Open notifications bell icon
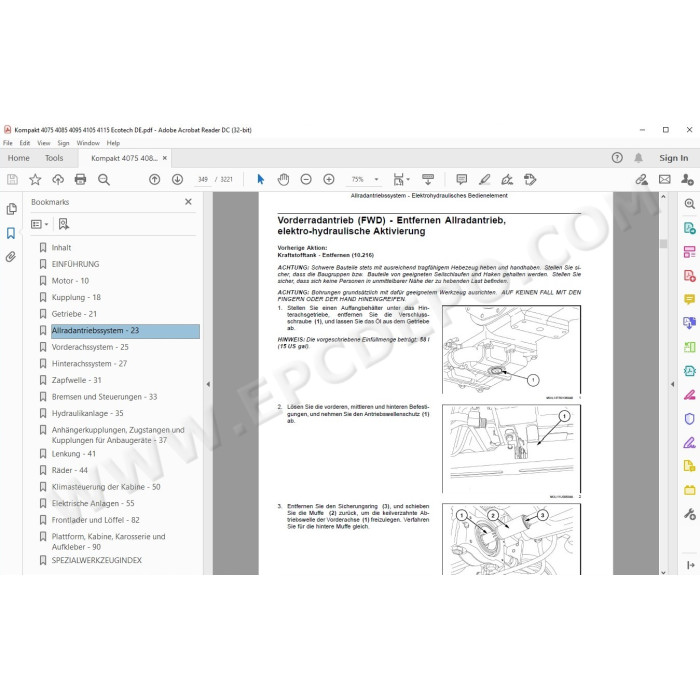This screenshot has height=700, width=700. pos(638,158)
